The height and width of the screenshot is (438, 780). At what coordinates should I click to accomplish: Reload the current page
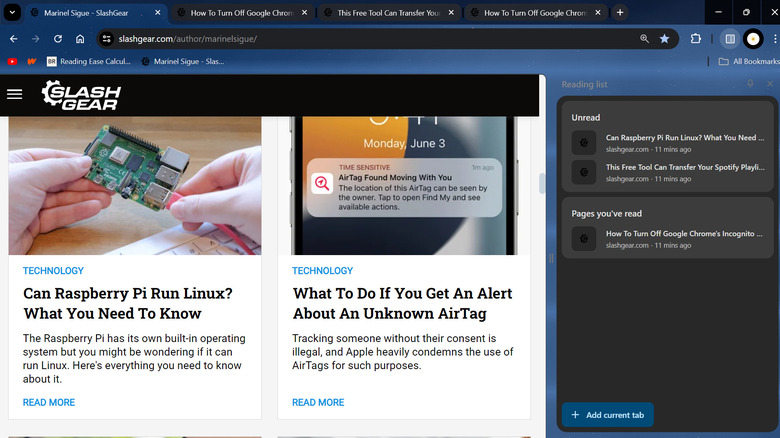(58, 39)
